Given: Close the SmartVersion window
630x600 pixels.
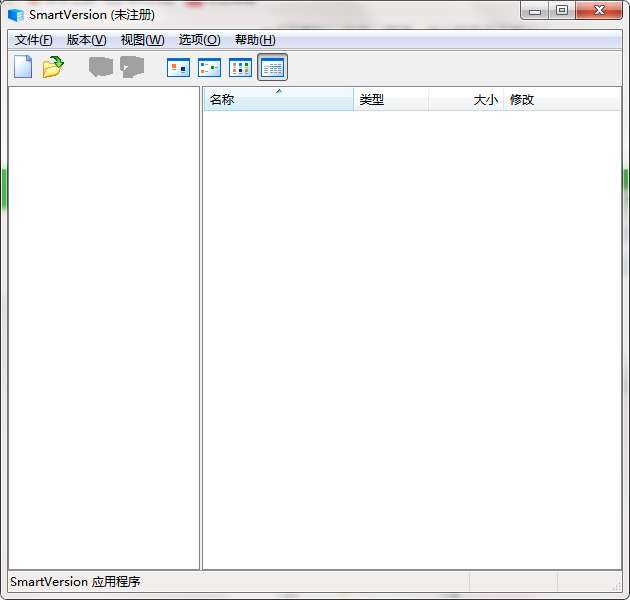Looking at the screenshot, I should pyautogui.click(x=599, y=11).
